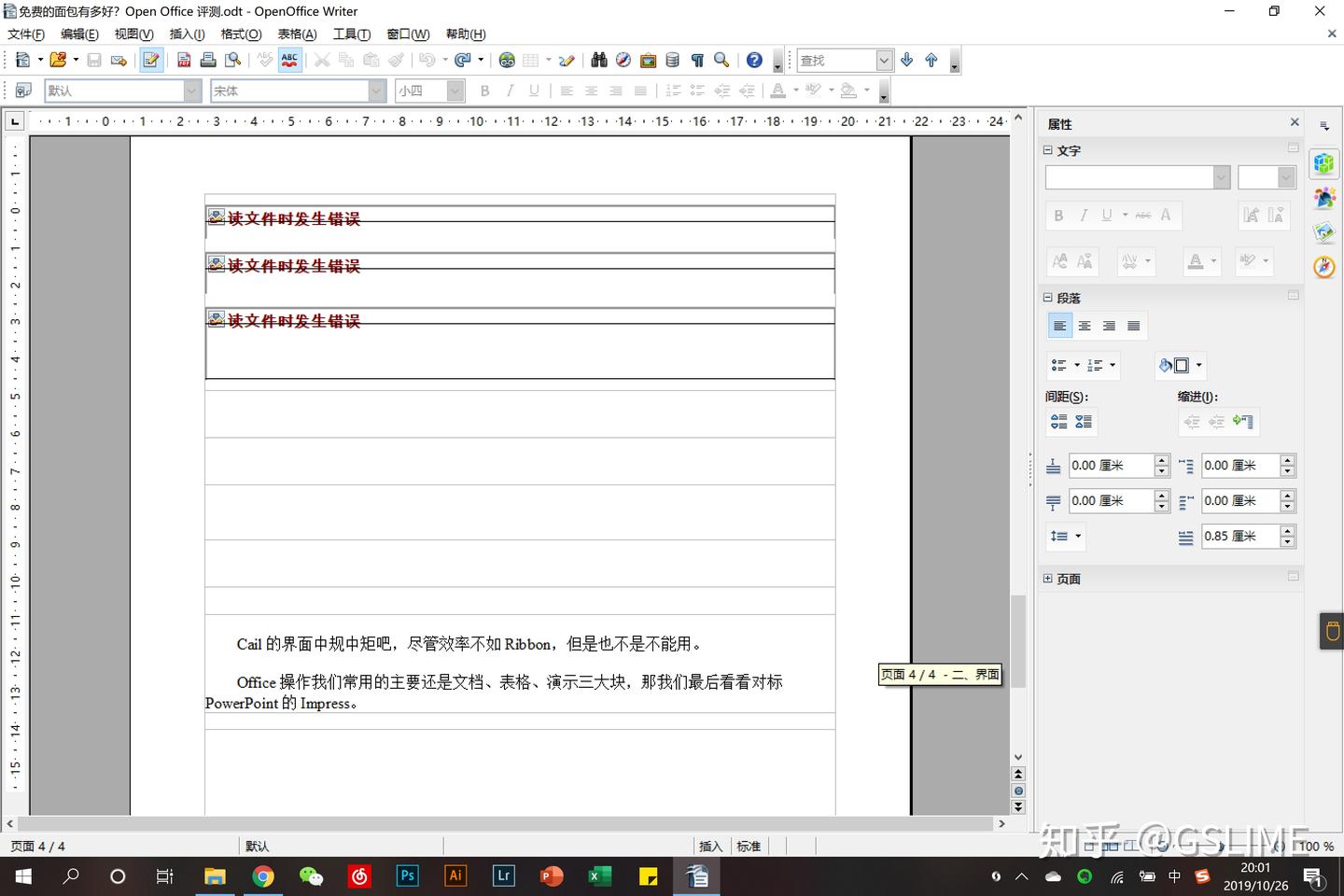Open the Print Preview
The width and height of the screenshot is (1344, 896).
[x=232, y=59]
